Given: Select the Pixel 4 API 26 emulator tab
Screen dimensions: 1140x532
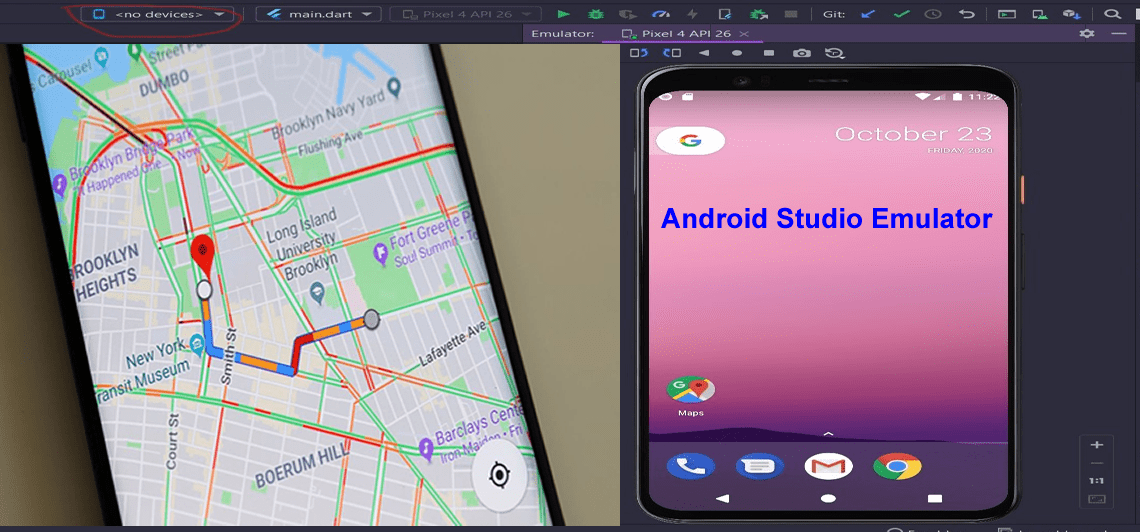Looking at the screenshot, I should [678, 34].
